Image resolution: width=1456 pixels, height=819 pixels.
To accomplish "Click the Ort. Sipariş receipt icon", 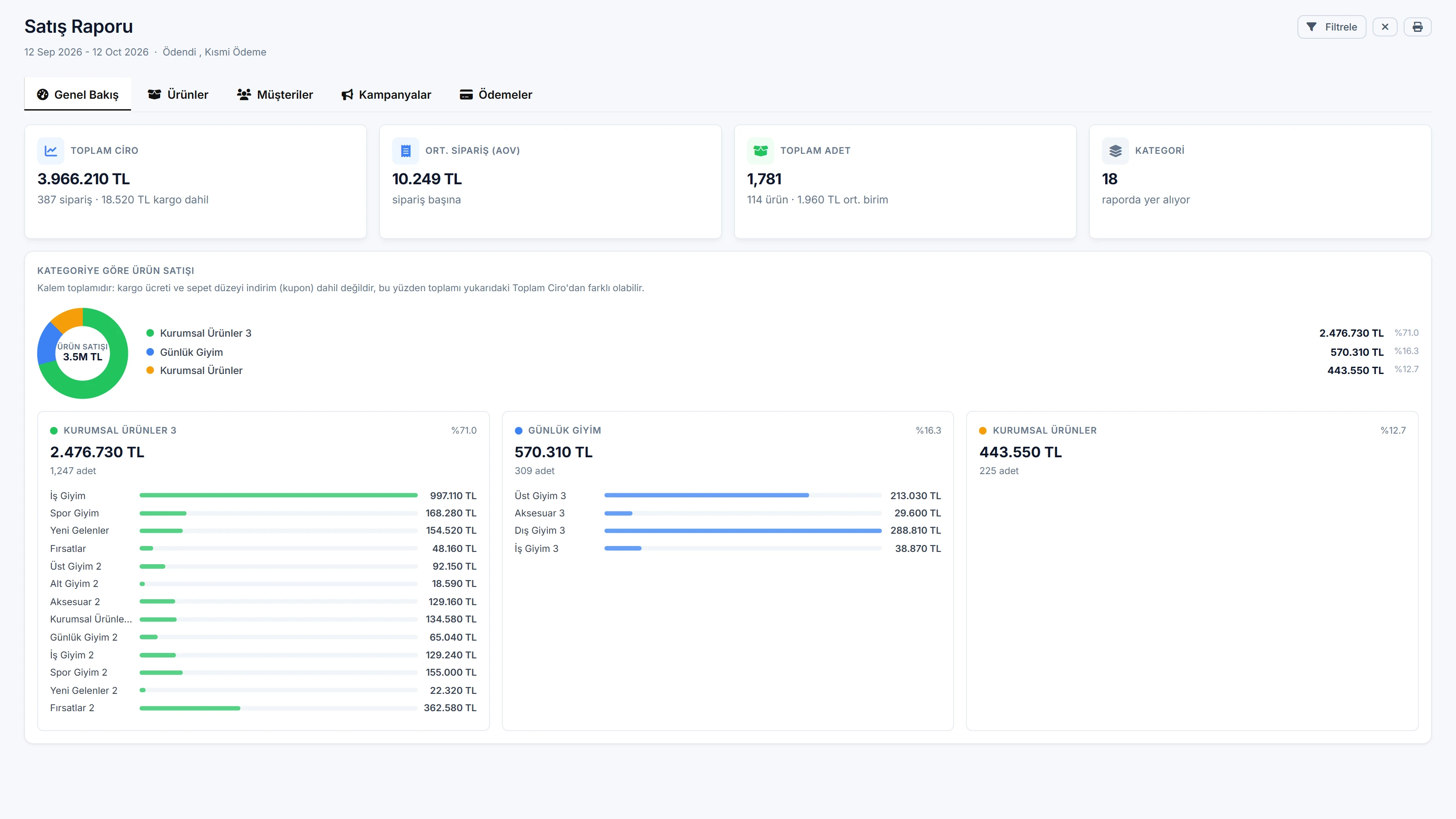I will [x=406, y=151].
